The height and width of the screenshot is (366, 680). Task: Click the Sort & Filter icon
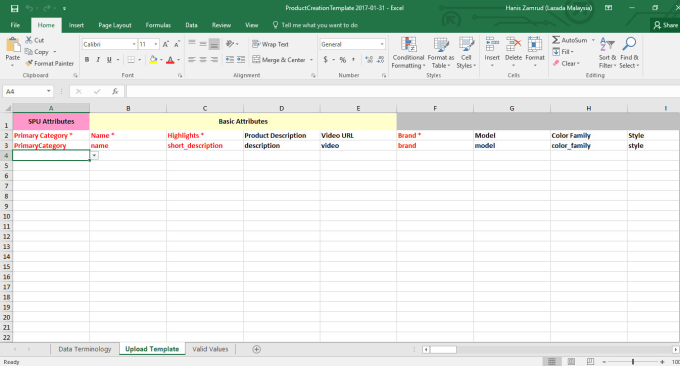click(x=607, y=44)
